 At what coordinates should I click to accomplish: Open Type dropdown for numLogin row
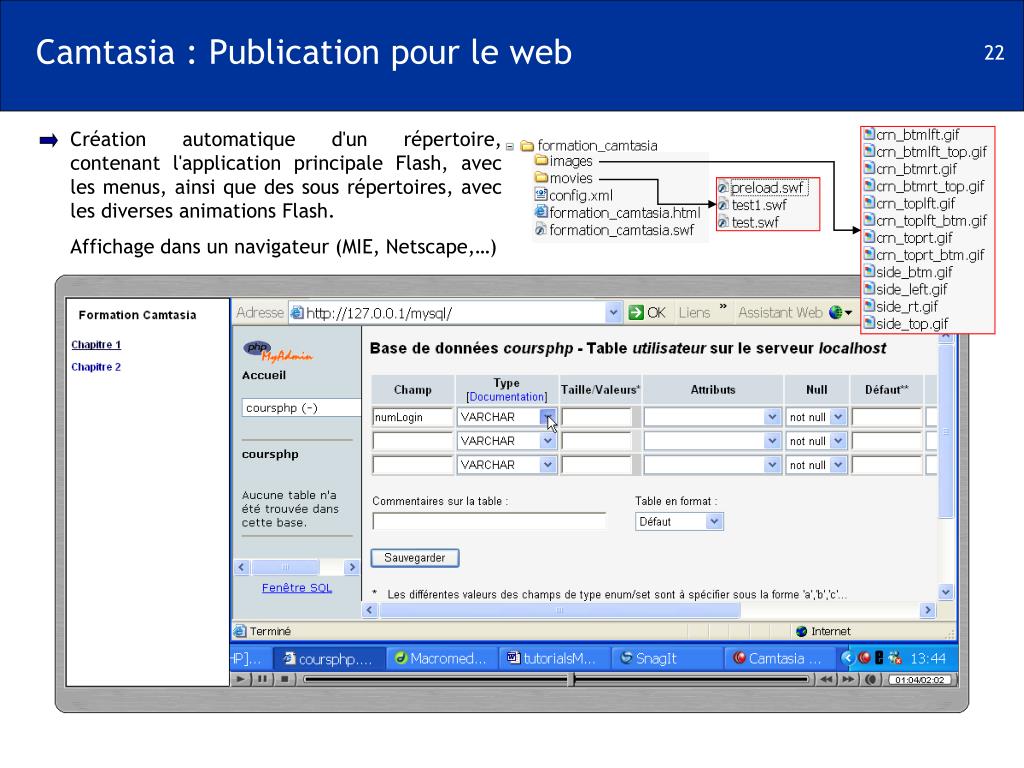pos(547,417)
